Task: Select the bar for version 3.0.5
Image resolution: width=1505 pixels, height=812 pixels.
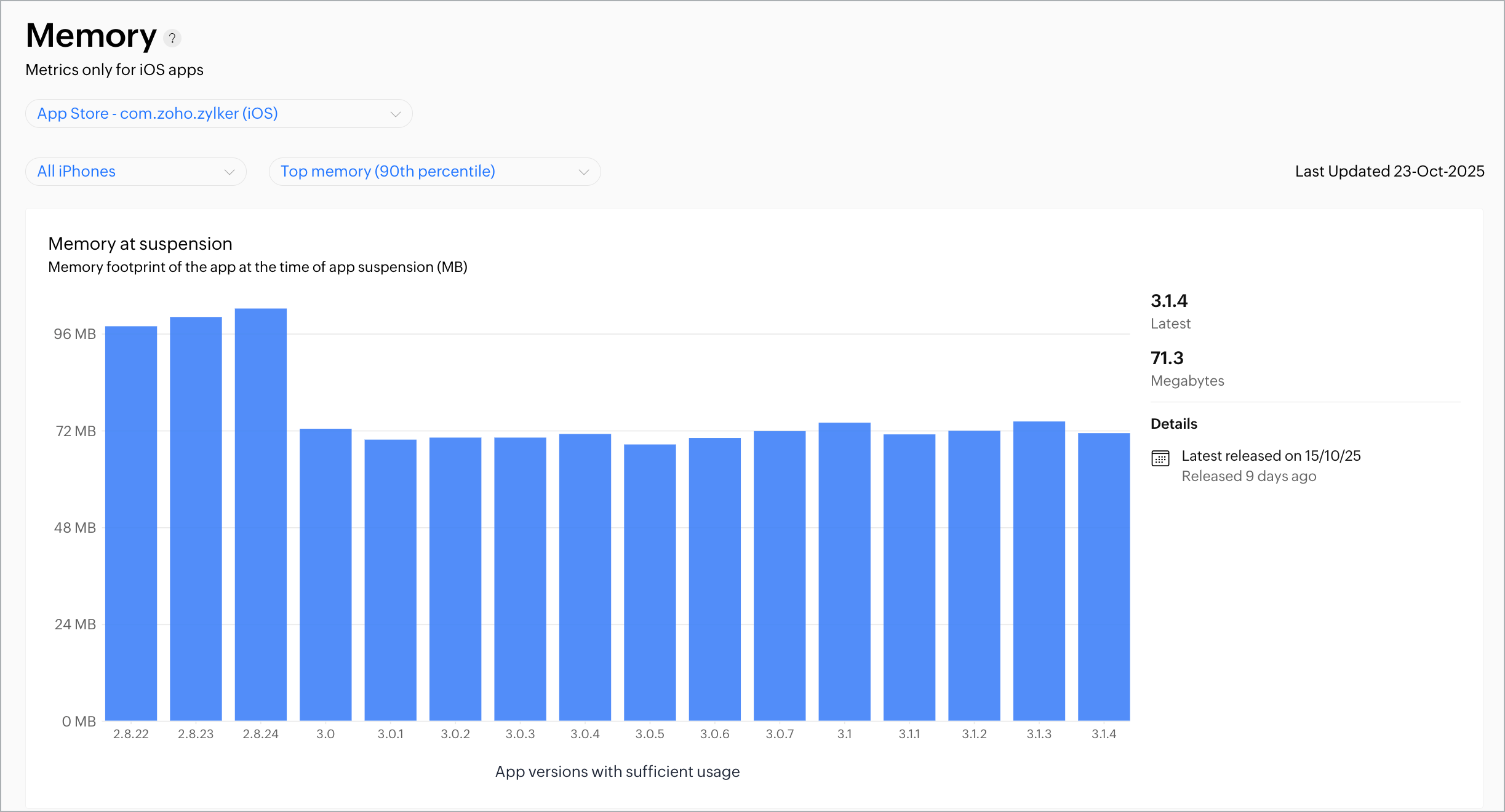Action: point(650,582)
